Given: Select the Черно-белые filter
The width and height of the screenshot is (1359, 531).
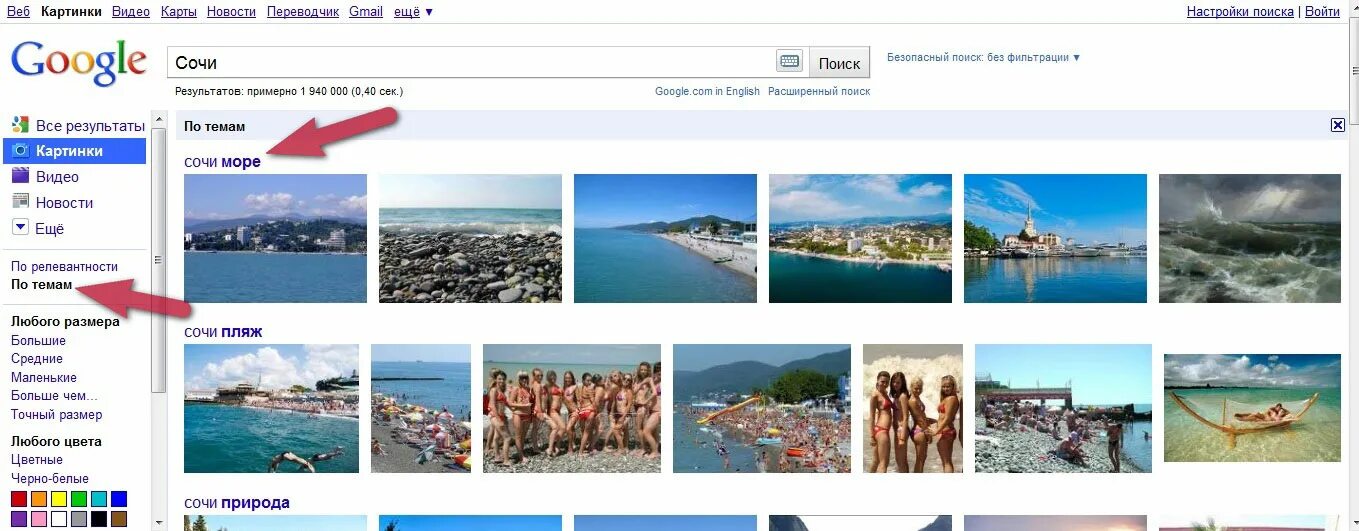Looking at the screenshot, I should coord(50,479).
